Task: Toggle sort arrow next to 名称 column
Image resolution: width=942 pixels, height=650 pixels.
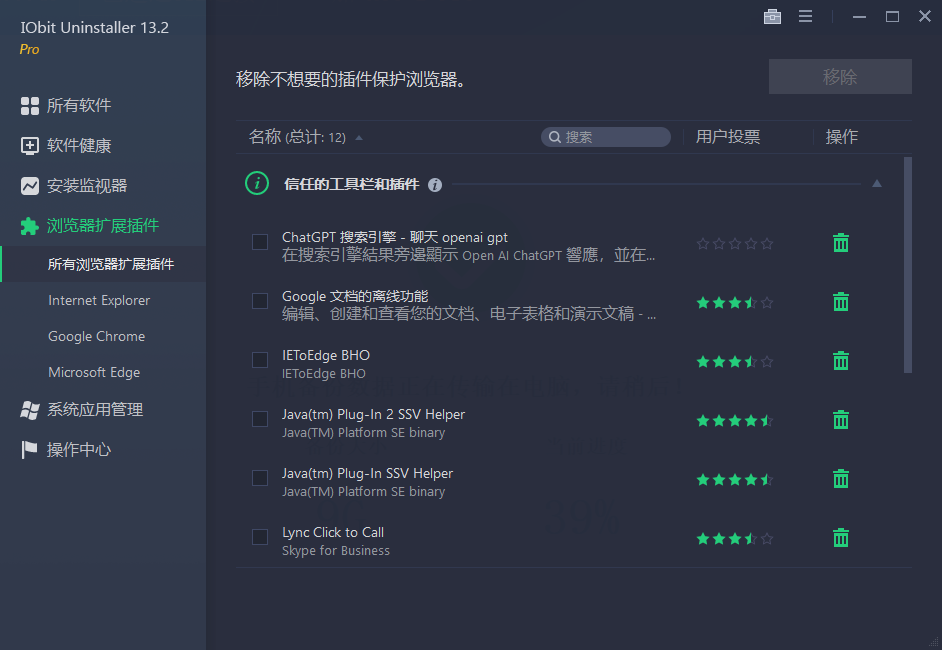Action: pos(359,138)
